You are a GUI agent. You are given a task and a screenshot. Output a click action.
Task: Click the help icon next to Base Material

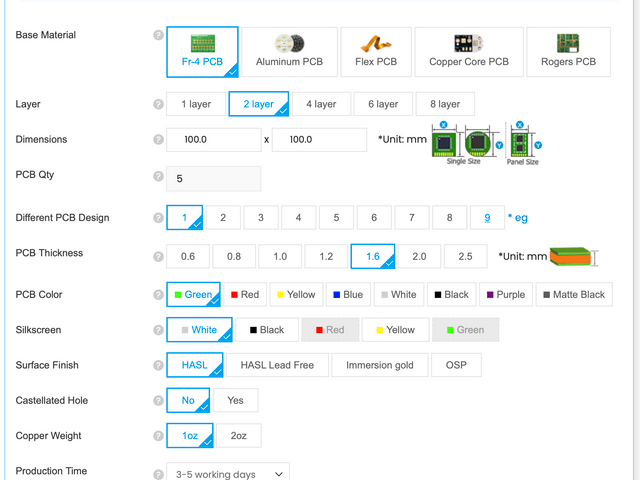158,35
